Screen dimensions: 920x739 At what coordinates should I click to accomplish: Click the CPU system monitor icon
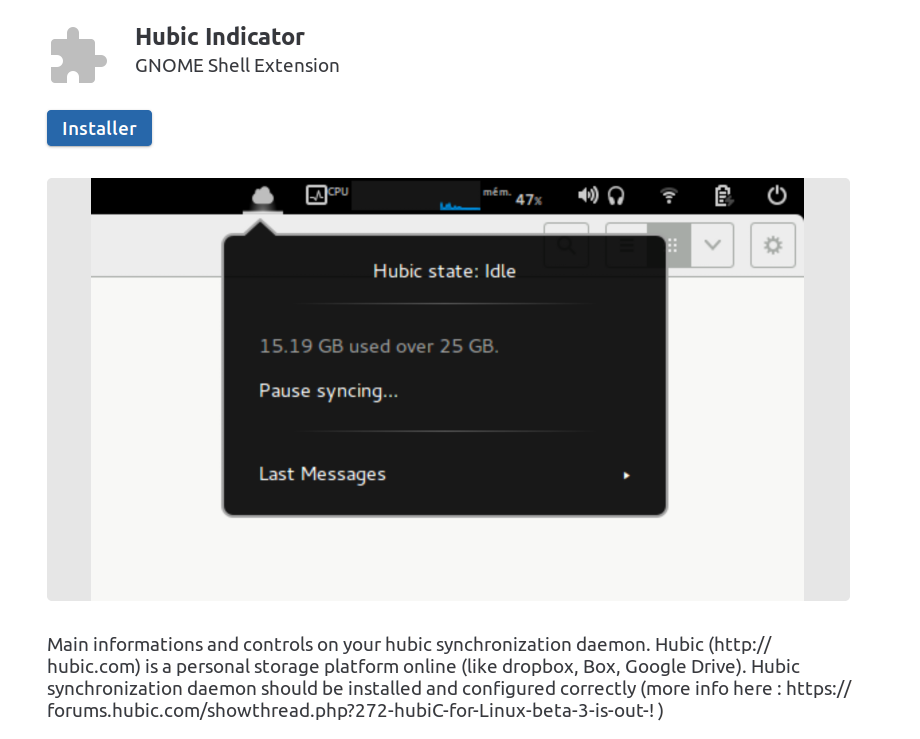pos(317,195)
